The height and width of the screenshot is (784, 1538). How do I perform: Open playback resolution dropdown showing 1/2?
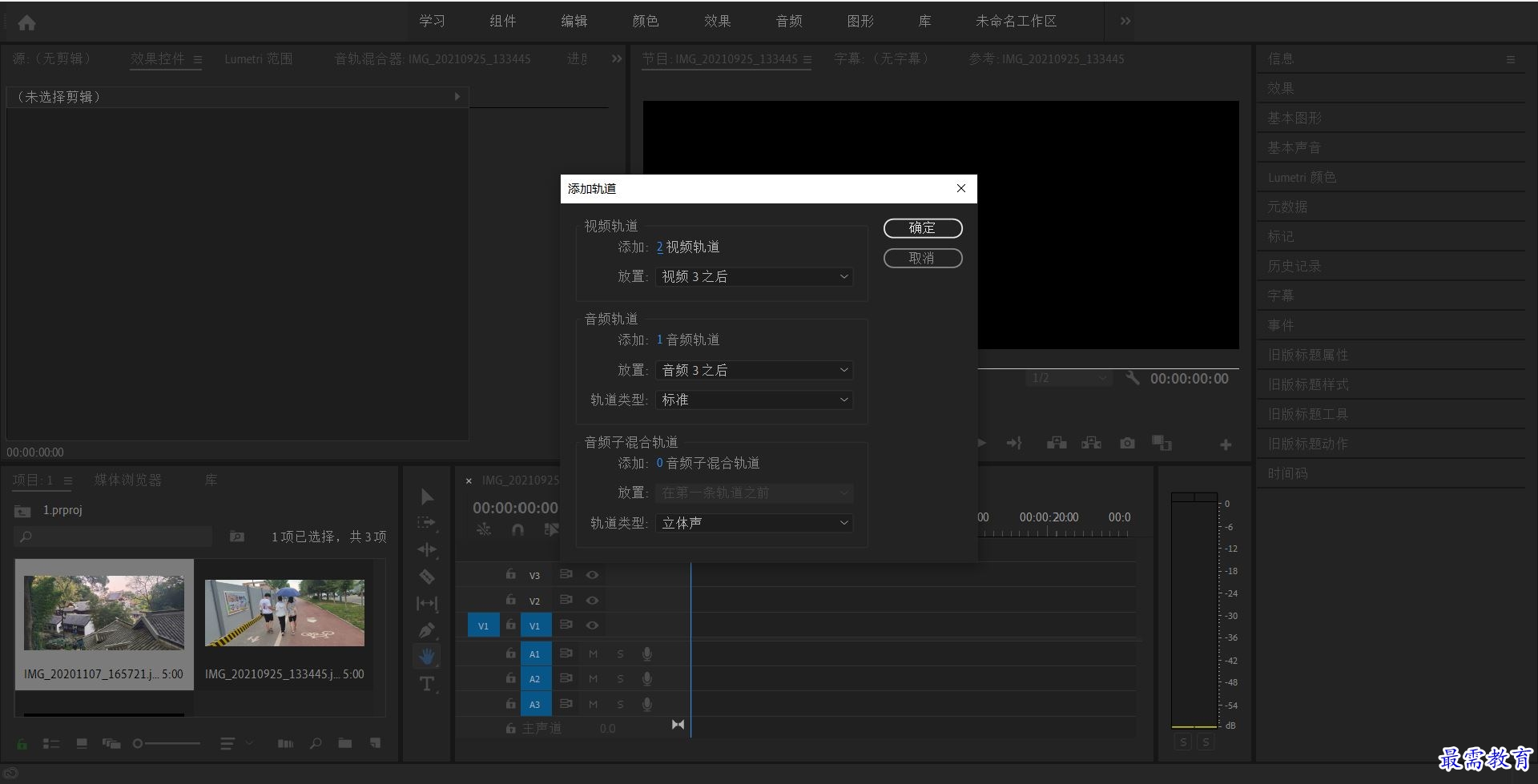(x=1069, y=378)
